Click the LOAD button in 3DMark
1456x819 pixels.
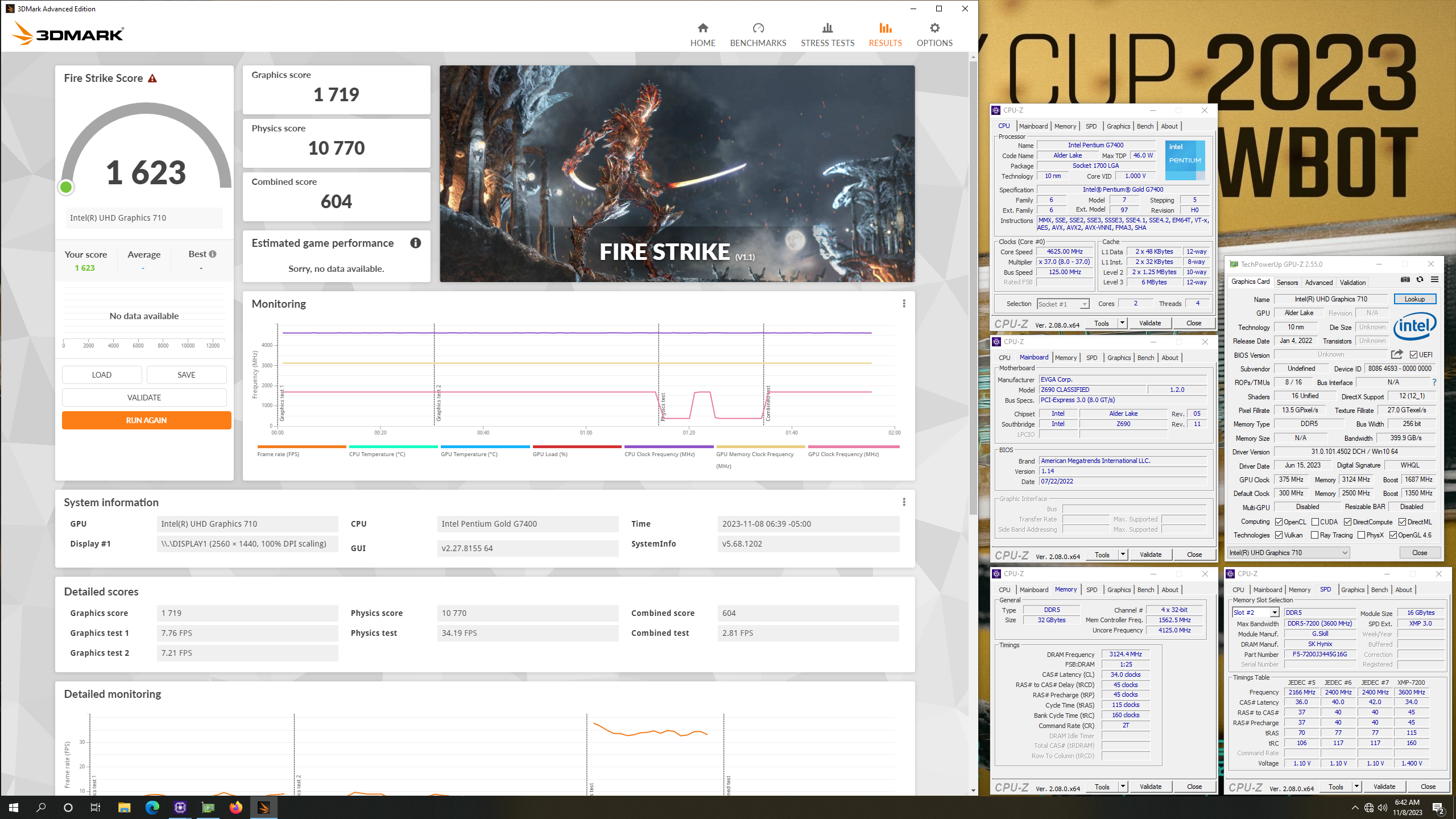tap(102, 375)
